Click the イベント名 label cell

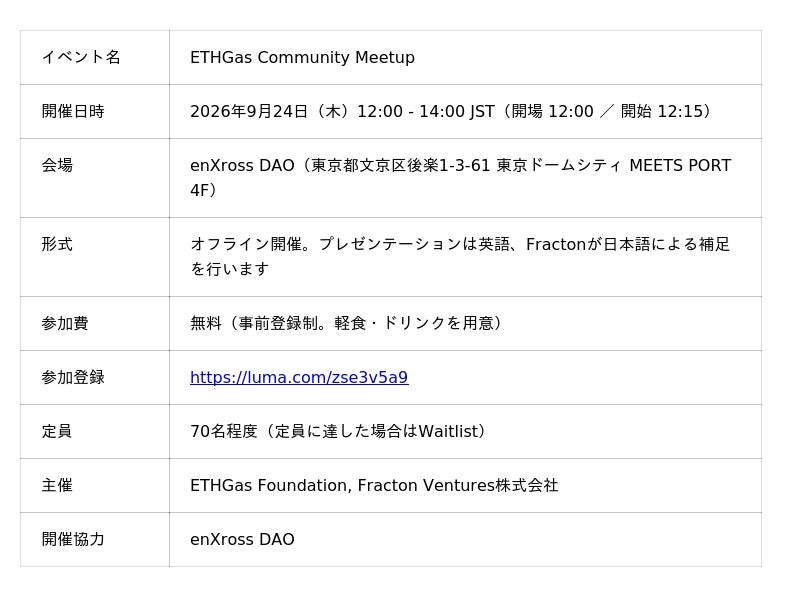tap(95, 57)
